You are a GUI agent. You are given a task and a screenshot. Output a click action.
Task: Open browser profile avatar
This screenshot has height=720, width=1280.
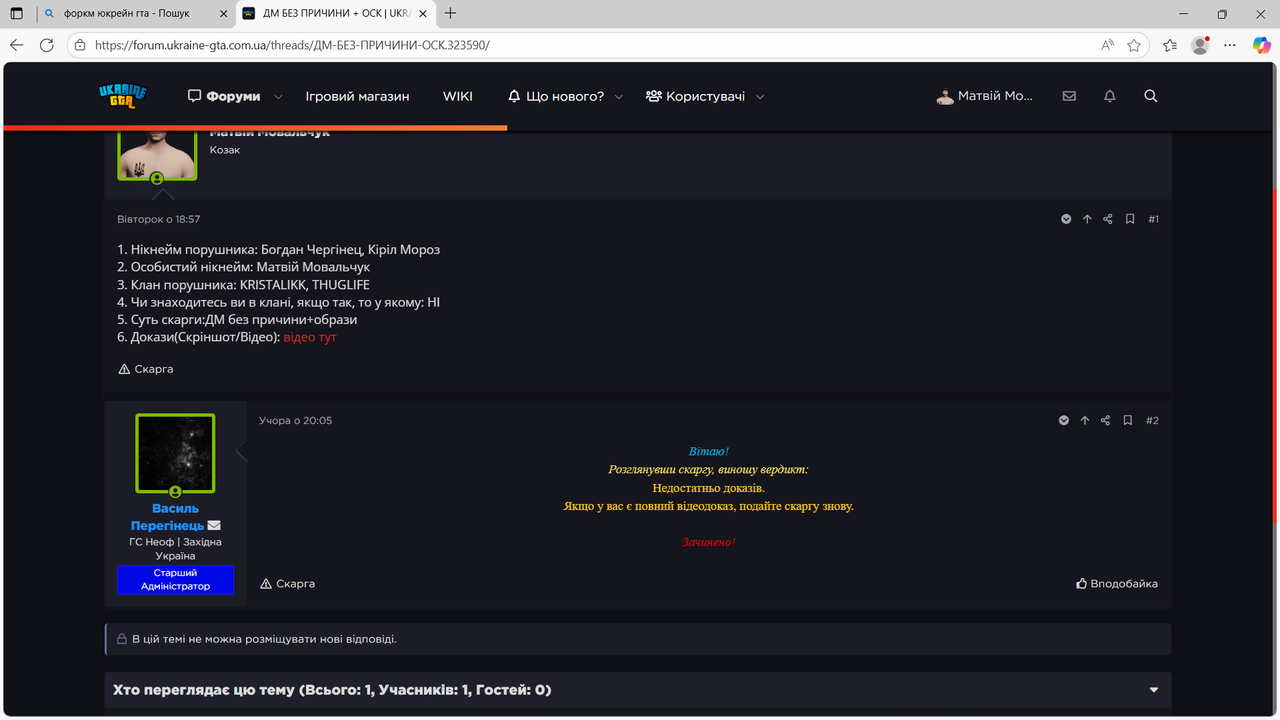(1200, 45)
